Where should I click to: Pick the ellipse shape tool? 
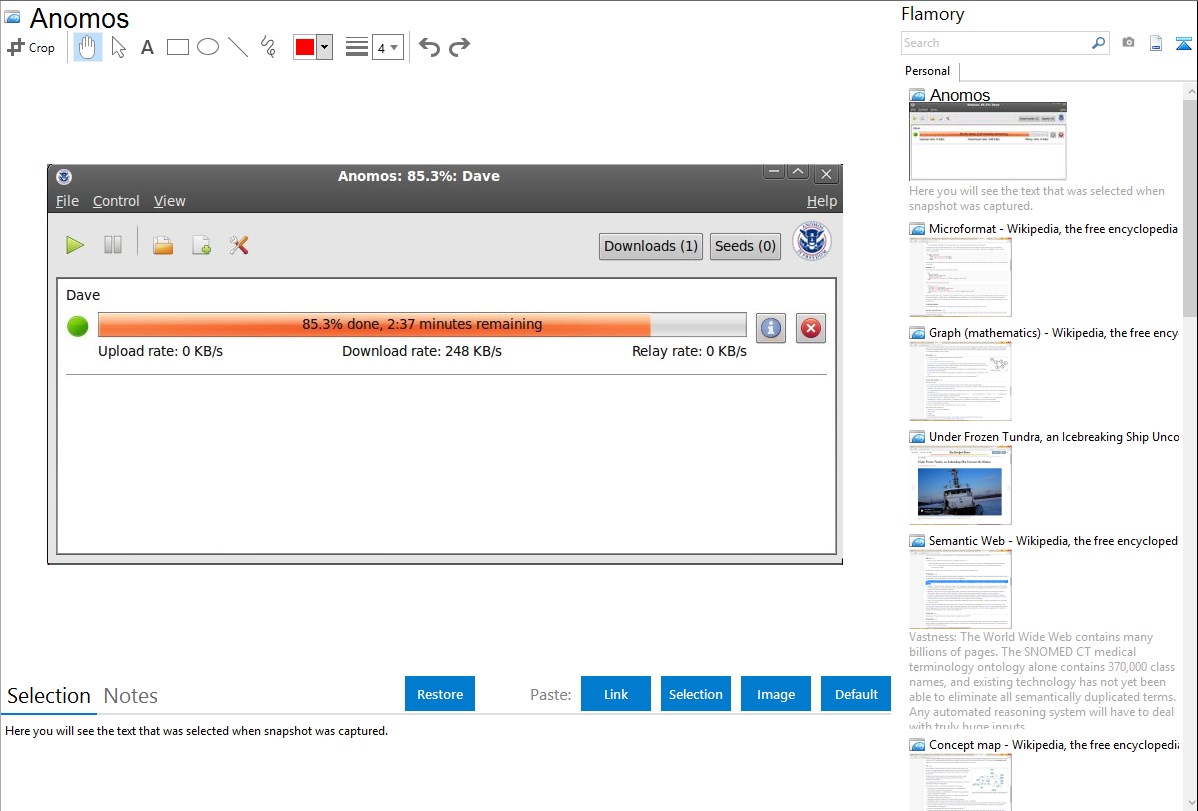[208, 47]
